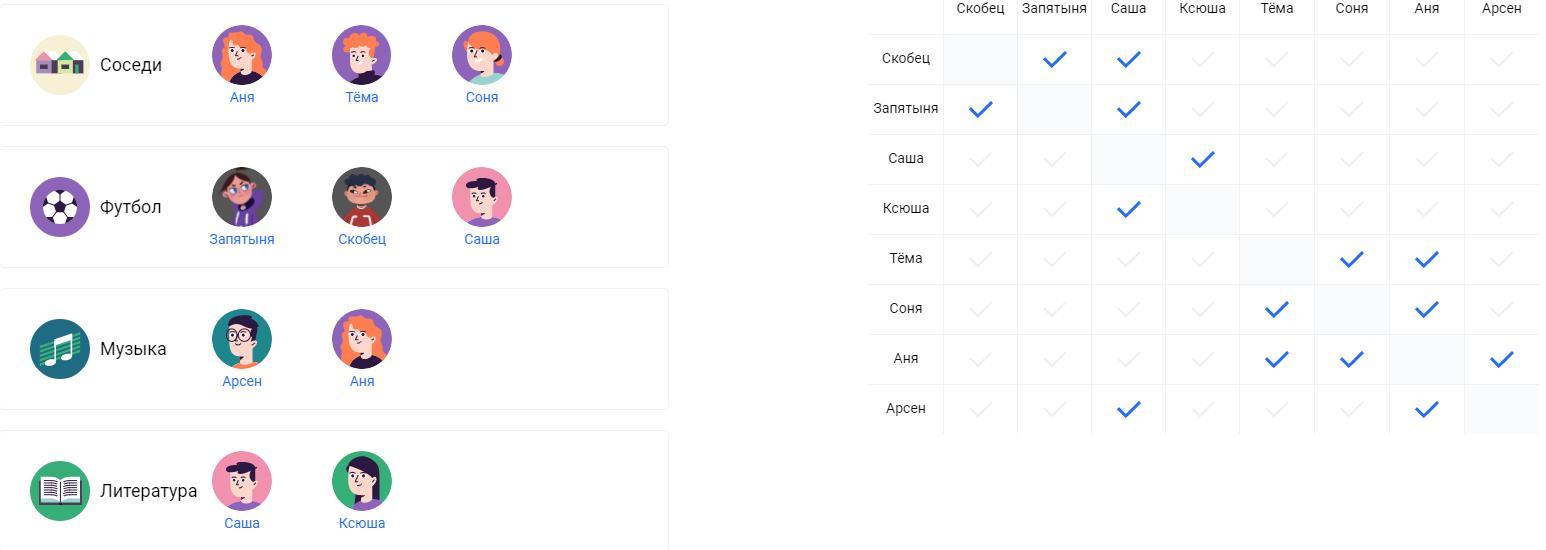Uncheck Арсен row, Саша column checkmark
The image size is (1546, 550).
pos(1128,409)
